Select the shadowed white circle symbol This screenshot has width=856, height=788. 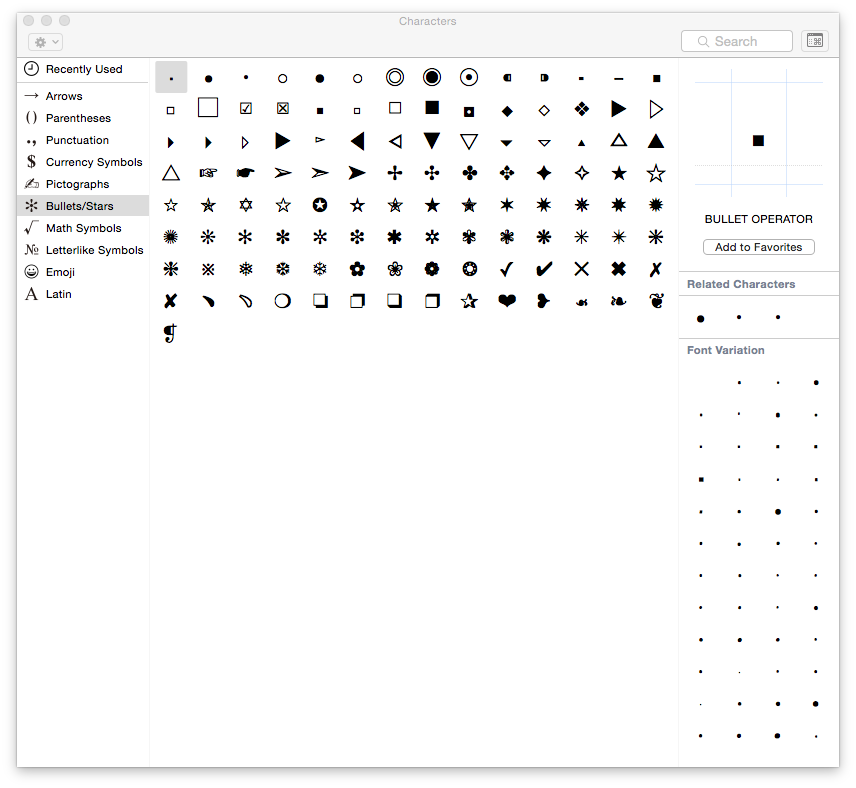[x=283, y=301]
